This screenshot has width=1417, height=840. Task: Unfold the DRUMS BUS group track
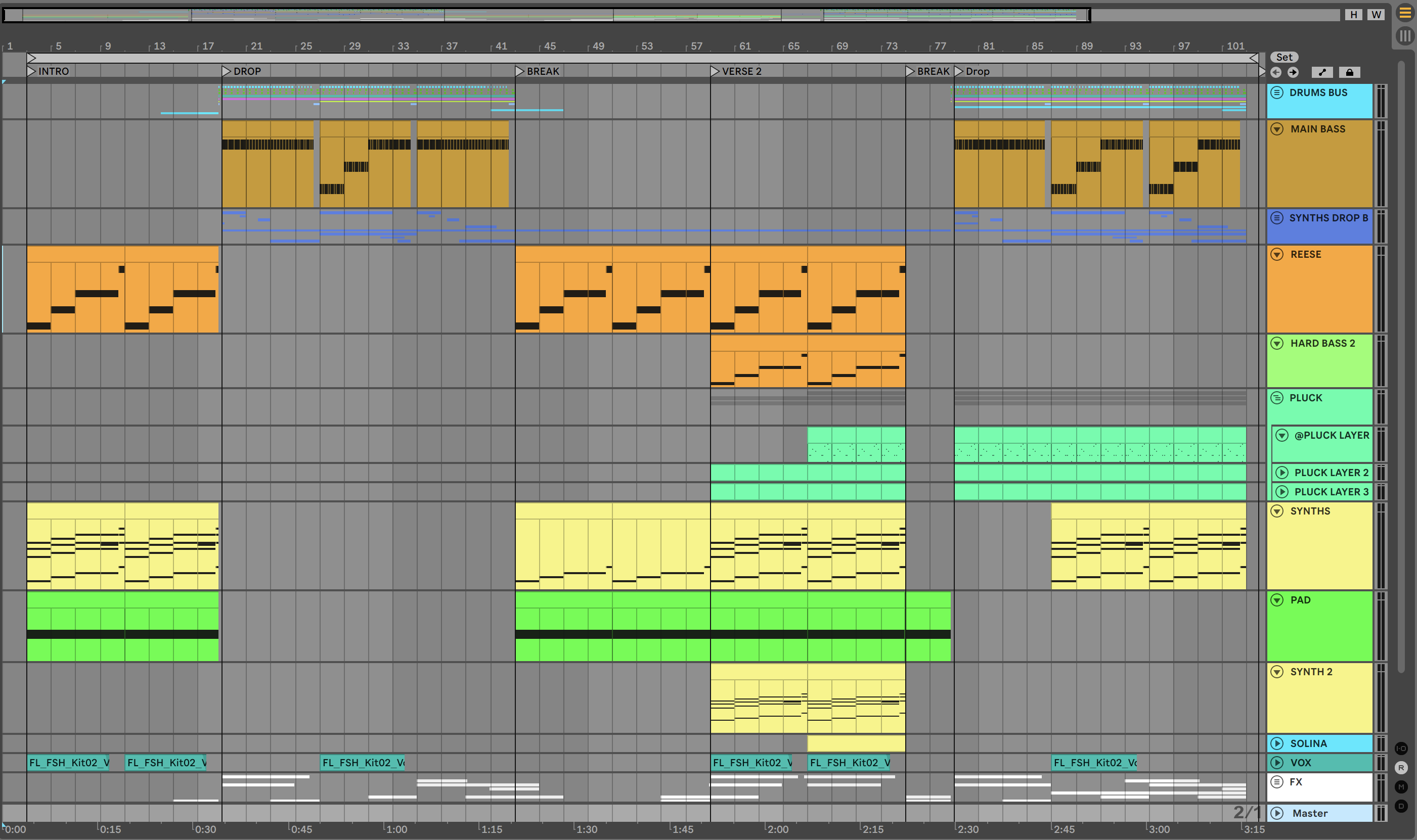[1276, 92]
